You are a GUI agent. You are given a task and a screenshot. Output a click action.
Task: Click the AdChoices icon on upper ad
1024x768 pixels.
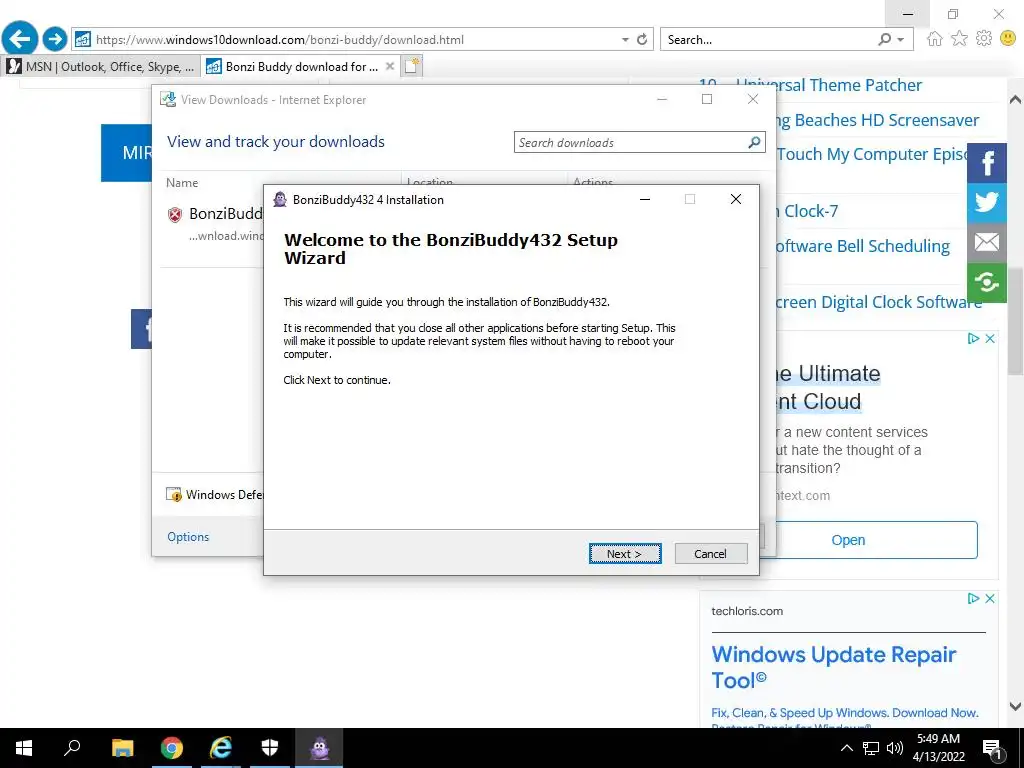974,338
